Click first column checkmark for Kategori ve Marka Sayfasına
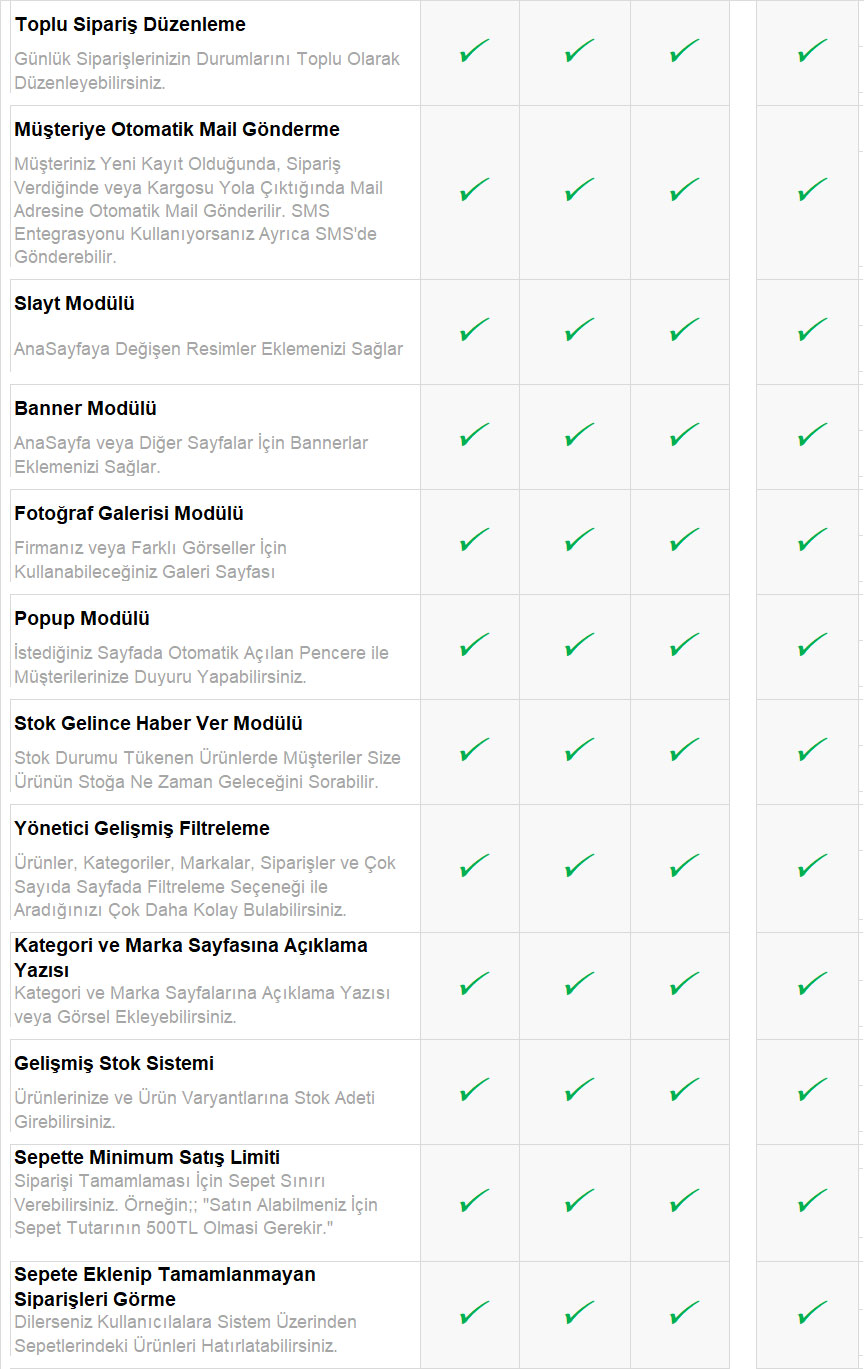 pyautogui.click(x=474, y=984)
